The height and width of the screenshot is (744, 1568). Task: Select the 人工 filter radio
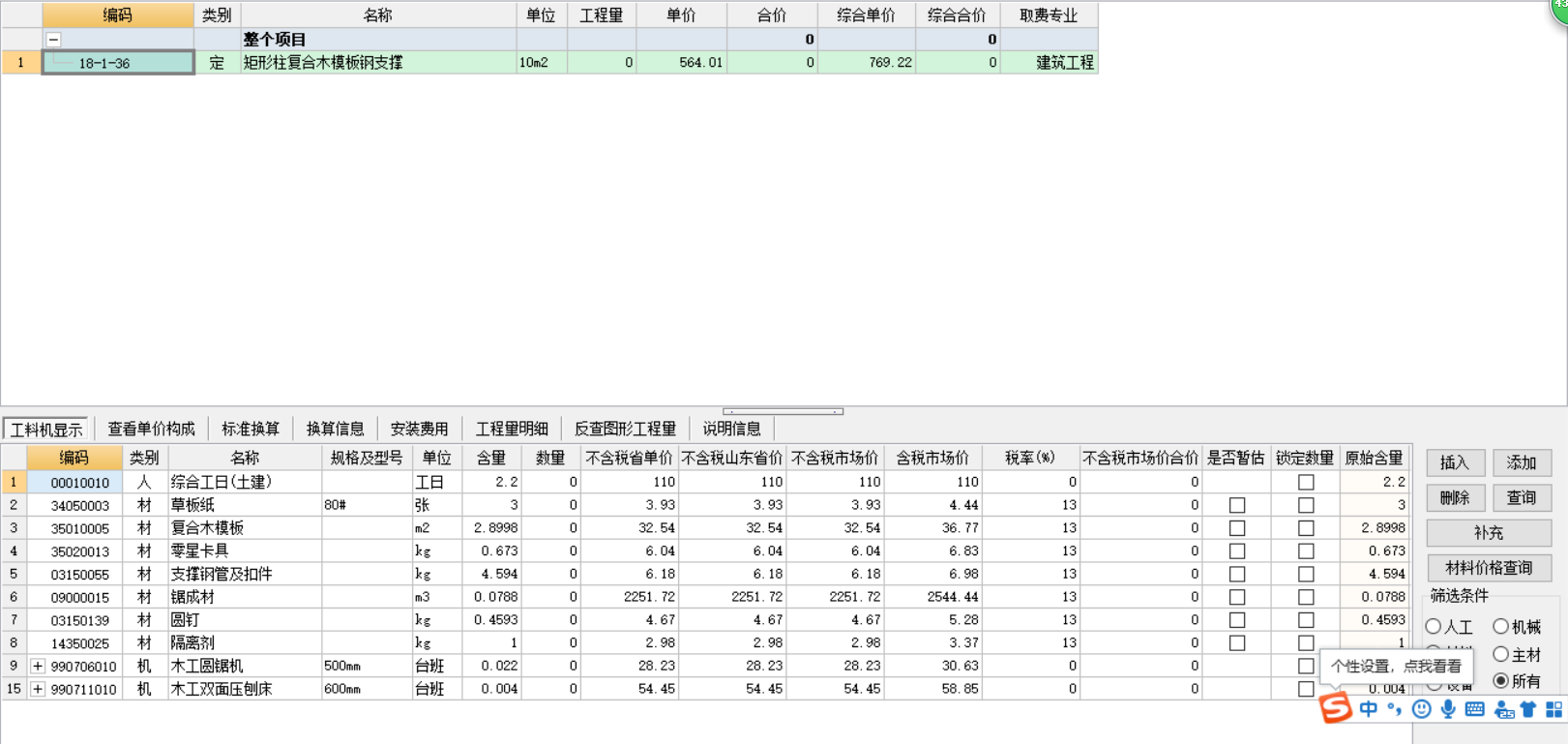coord(1434,627)
